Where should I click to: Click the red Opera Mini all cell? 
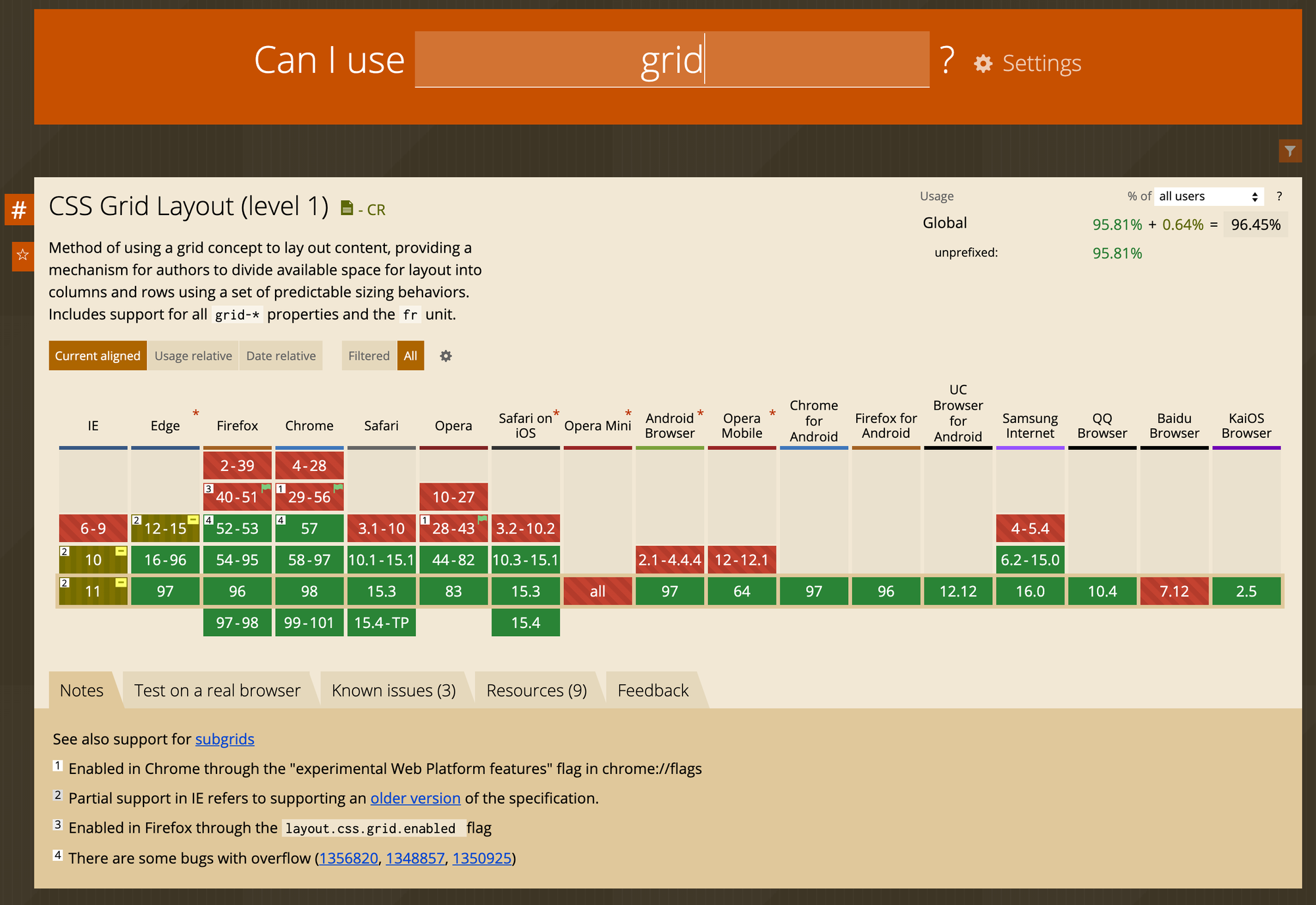click(x=597, y=591)
